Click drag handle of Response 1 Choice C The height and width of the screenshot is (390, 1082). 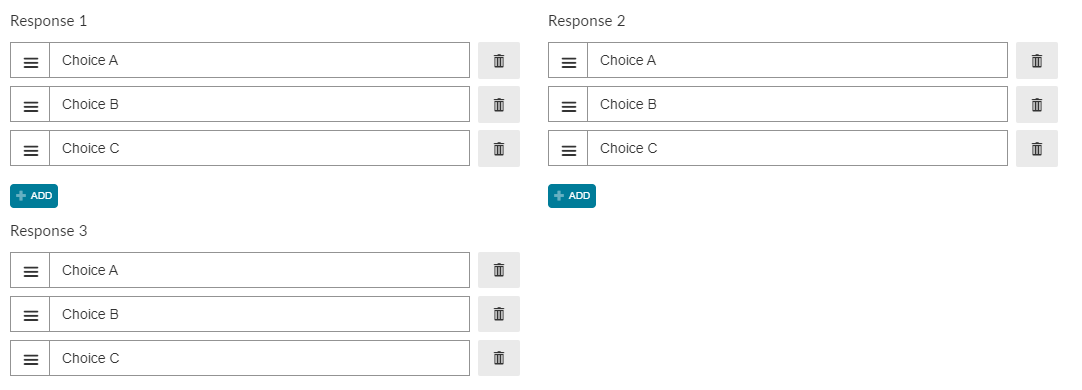(x=30, y=148)
